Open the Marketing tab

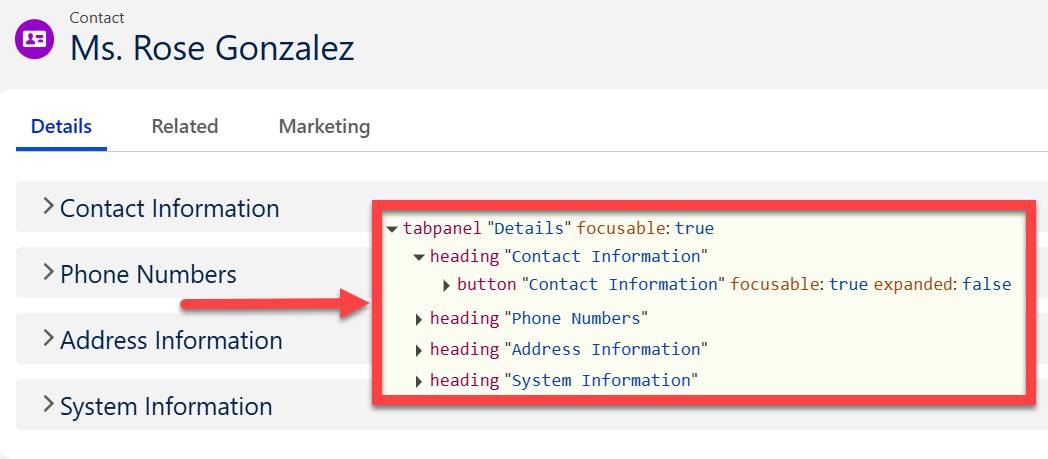[324, 126]
